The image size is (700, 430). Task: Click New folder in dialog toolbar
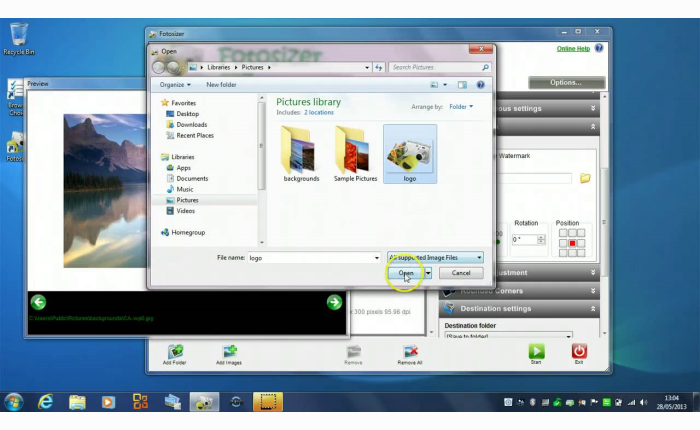coord(221,84)
